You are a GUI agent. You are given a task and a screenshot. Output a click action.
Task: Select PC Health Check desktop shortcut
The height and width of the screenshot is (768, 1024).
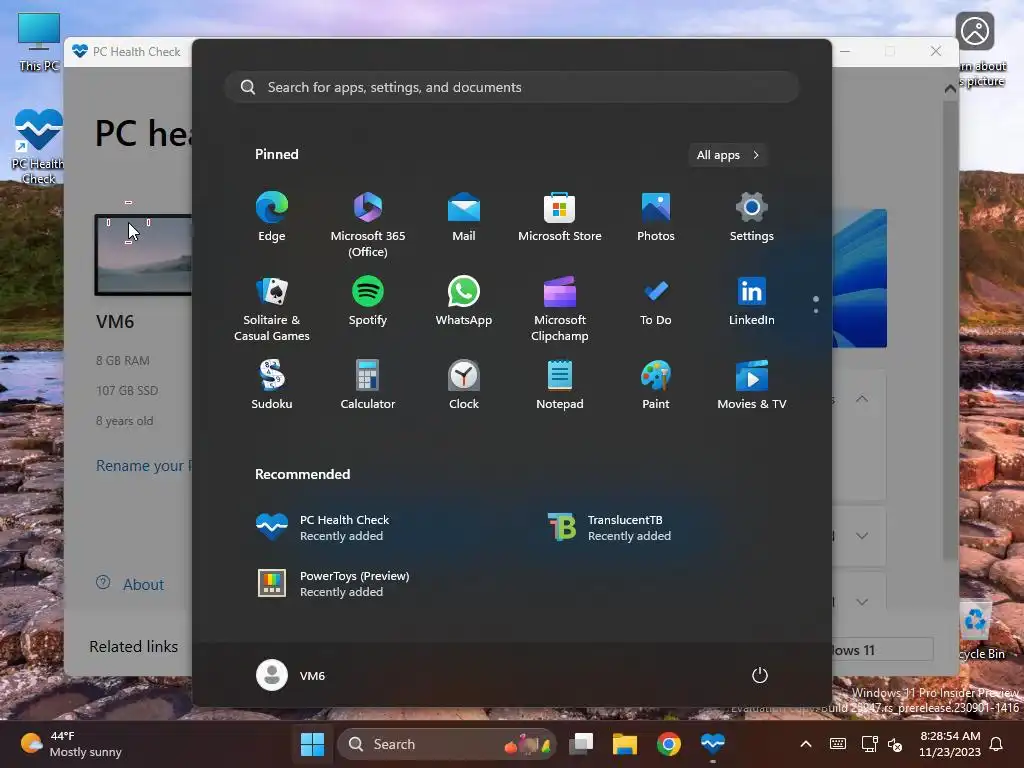click(x=39, y=146)
